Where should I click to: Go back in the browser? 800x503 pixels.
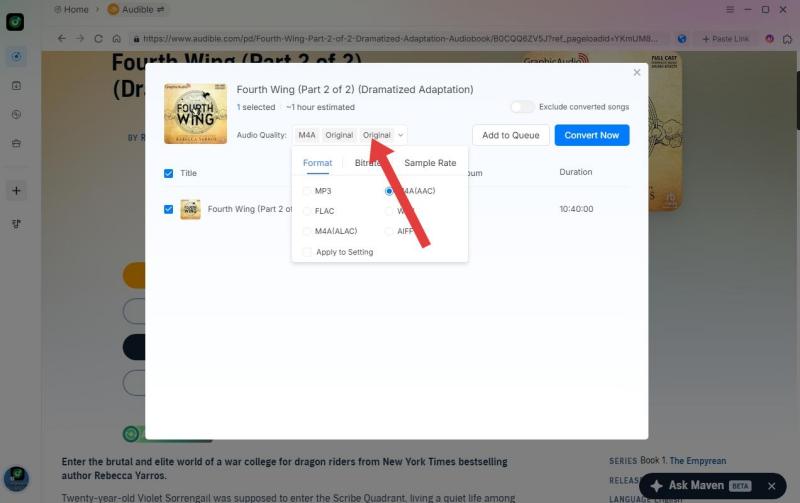tap(62, 38)
